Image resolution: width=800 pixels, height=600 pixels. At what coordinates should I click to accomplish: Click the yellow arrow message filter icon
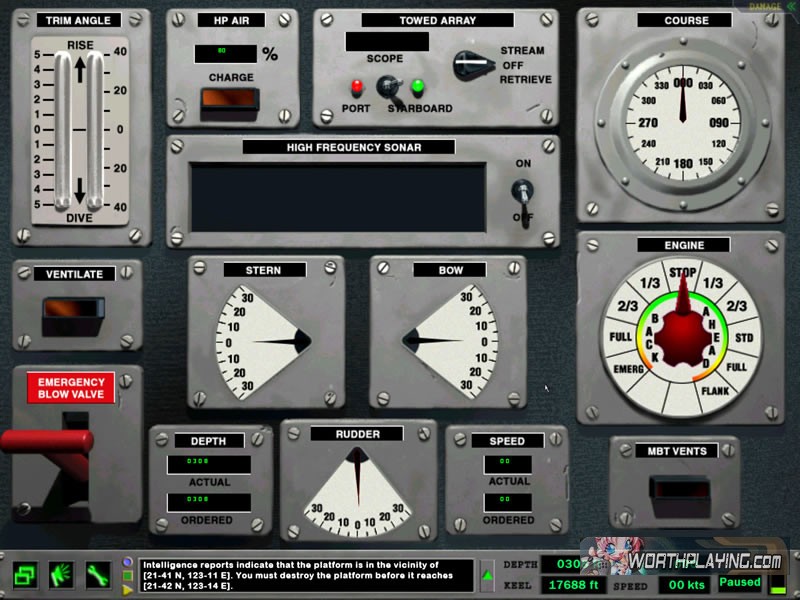(127, 588)
